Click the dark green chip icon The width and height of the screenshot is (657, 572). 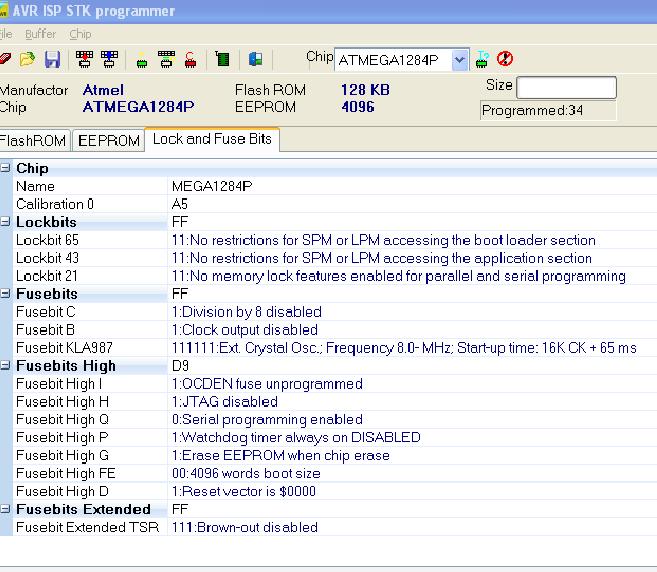pos(223,60)
